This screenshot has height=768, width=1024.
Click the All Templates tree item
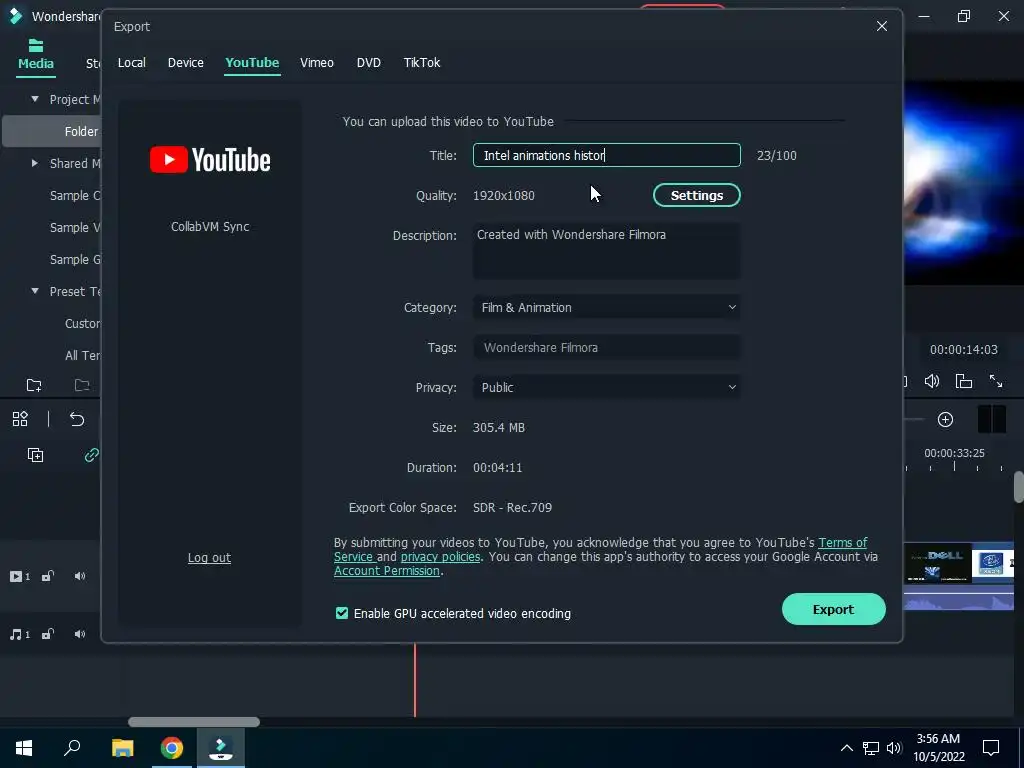82,355
